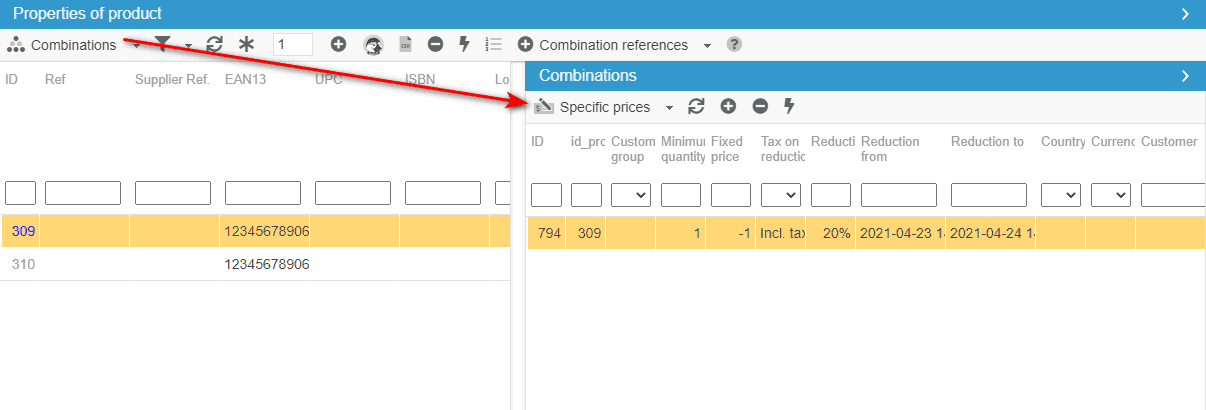Delete the selected specific price
1206x410 pixels.
click(x=760, y=106)
